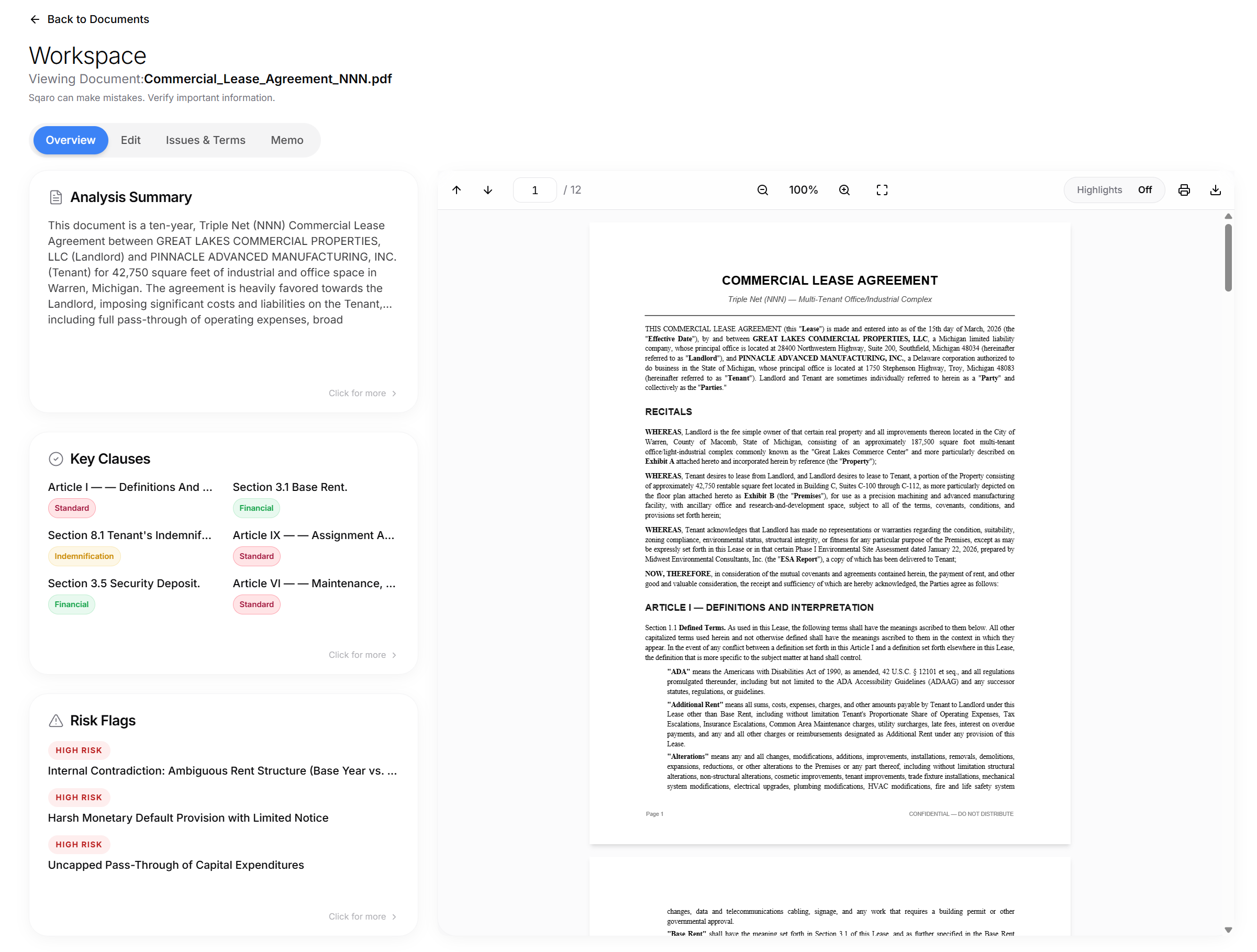Open the Memo tab
Viewport: 1257px width, 952px height.
click(x=286, y=140)
